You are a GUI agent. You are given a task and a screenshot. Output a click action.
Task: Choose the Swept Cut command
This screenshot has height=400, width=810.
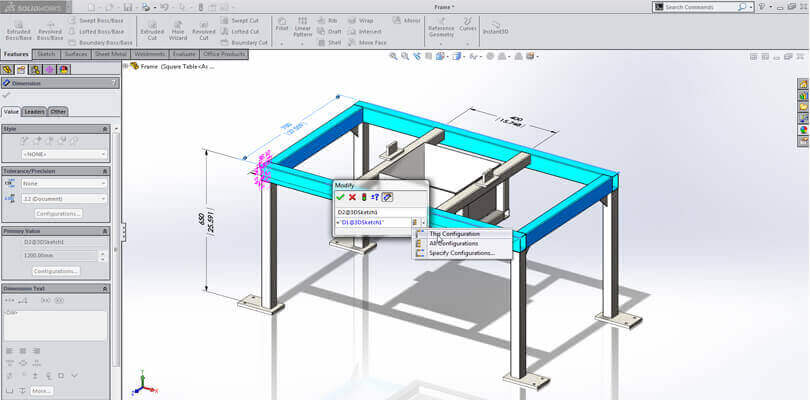click(x=240, y=21)
